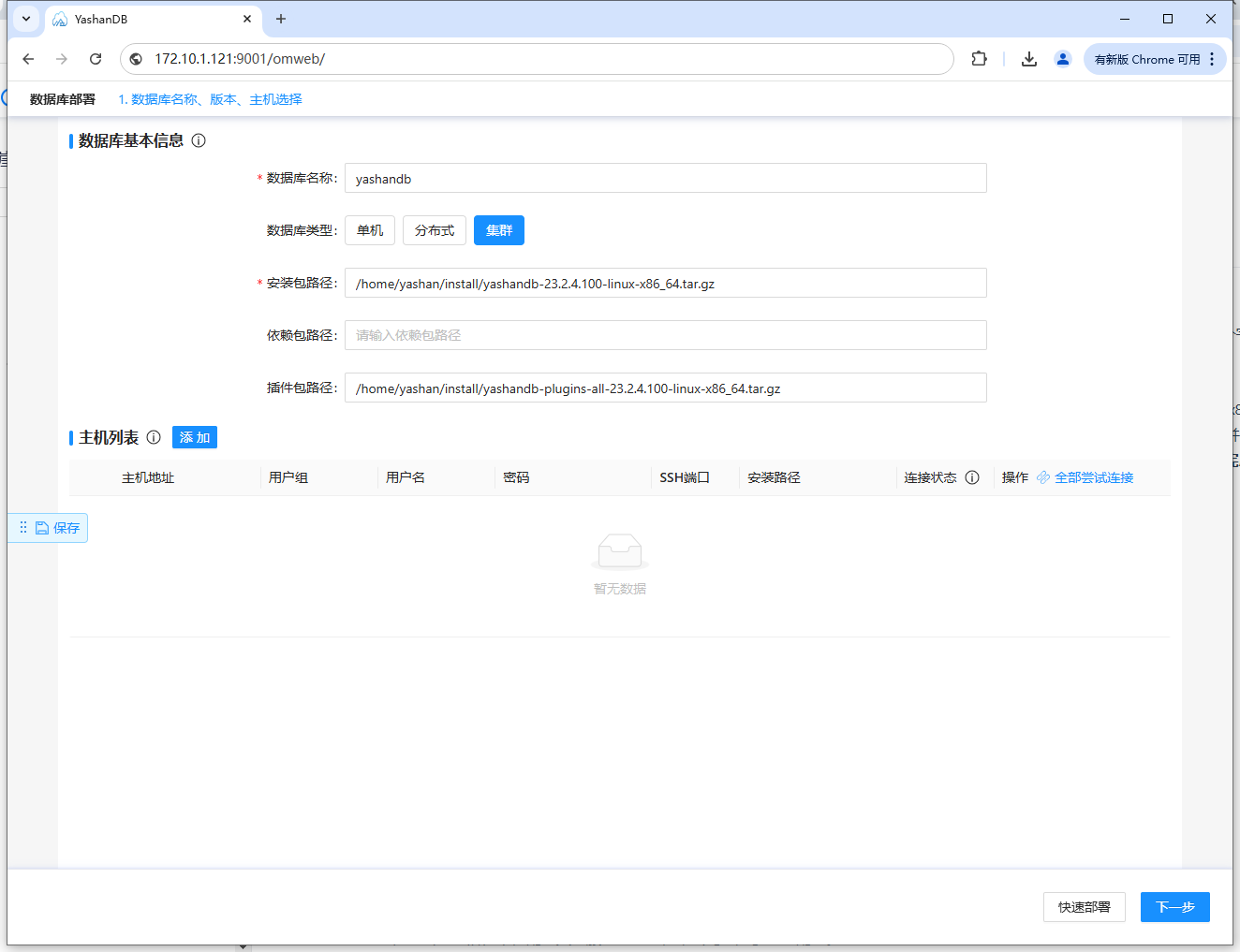Switch to the YashanDB browser tab

[x=150, y=19]
